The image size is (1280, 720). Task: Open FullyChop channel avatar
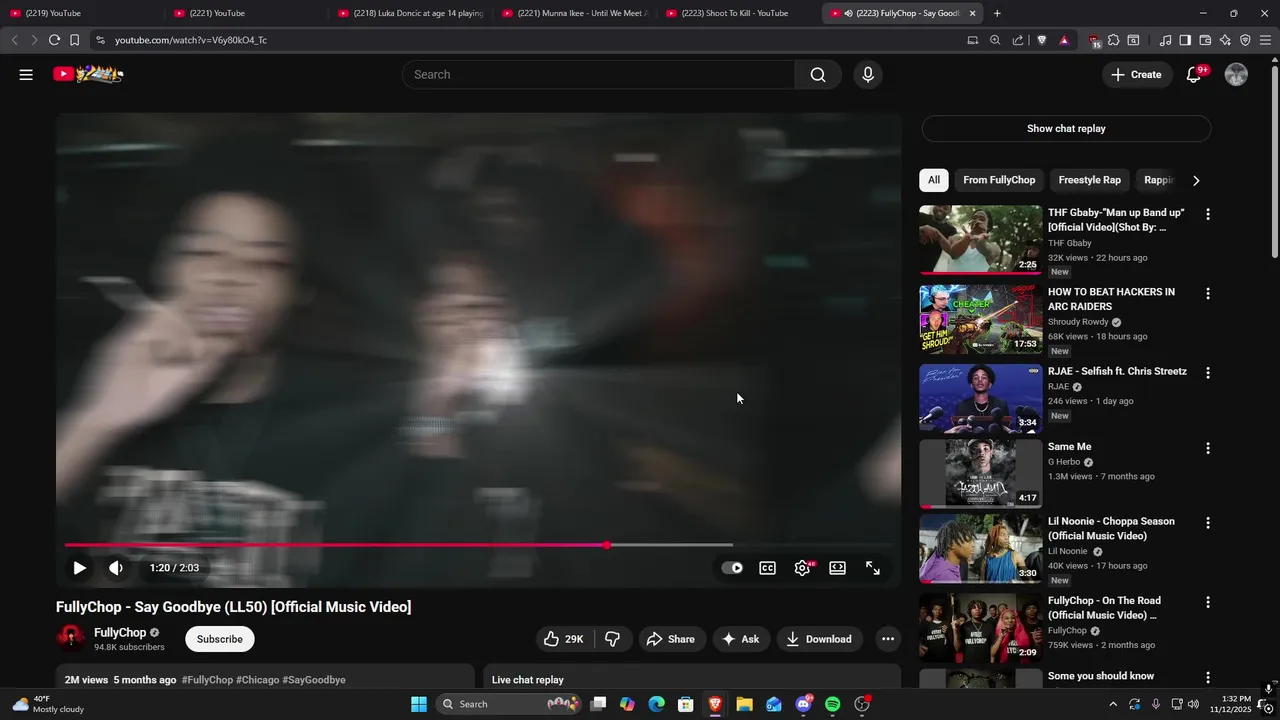[70, 639]
